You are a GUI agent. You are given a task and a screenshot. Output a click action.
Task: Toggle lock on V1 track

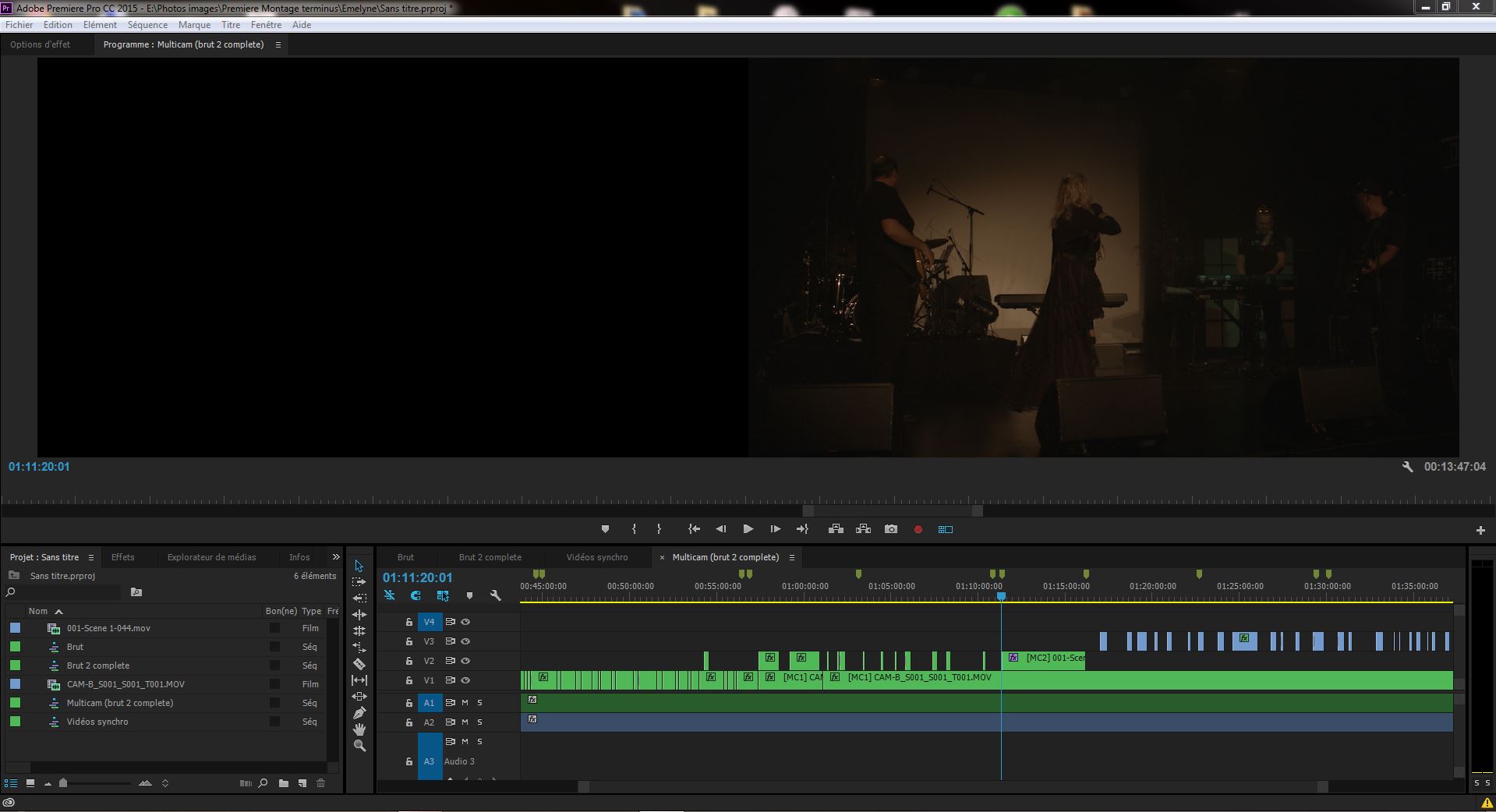coord(408,680)
